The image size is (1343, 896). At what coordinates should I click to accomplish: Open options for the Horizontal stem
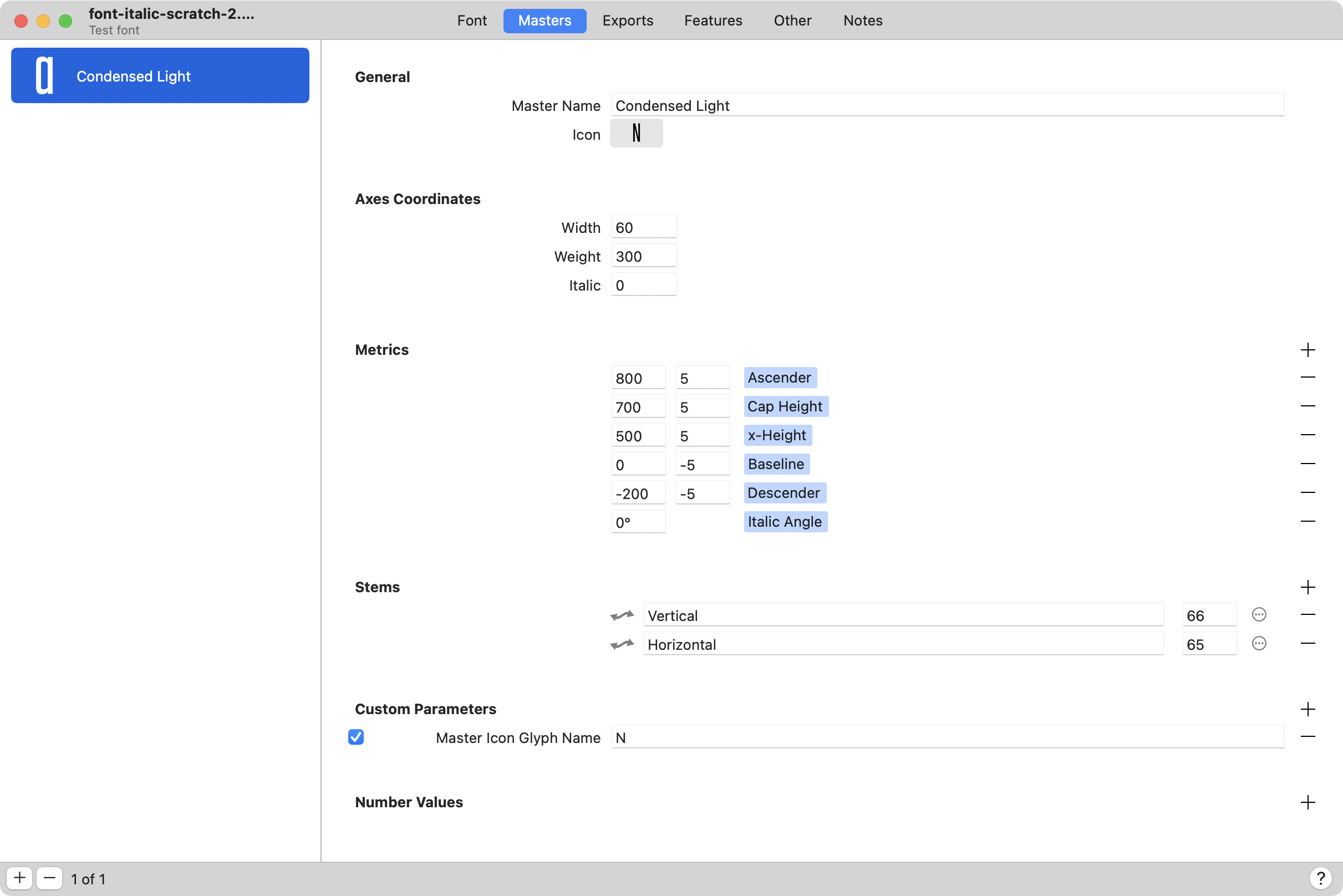(1258, 643)
